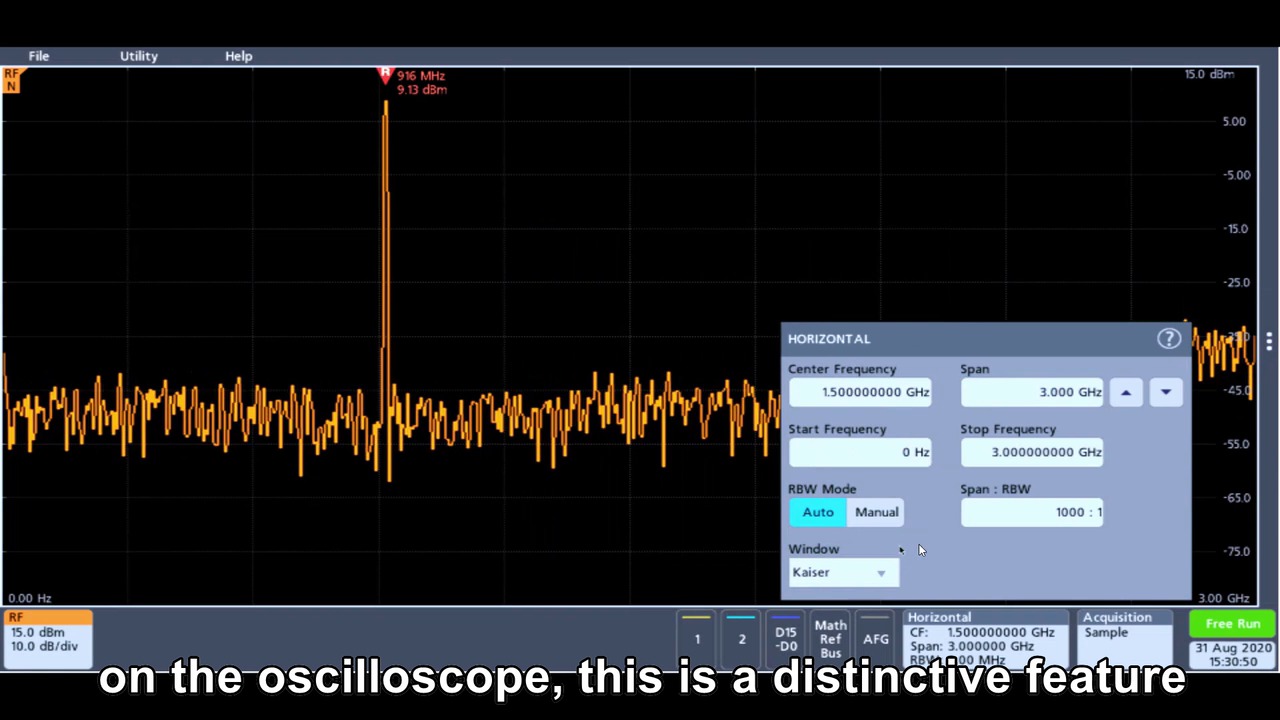Edit the Center Frequency value

tap(861, 391)
